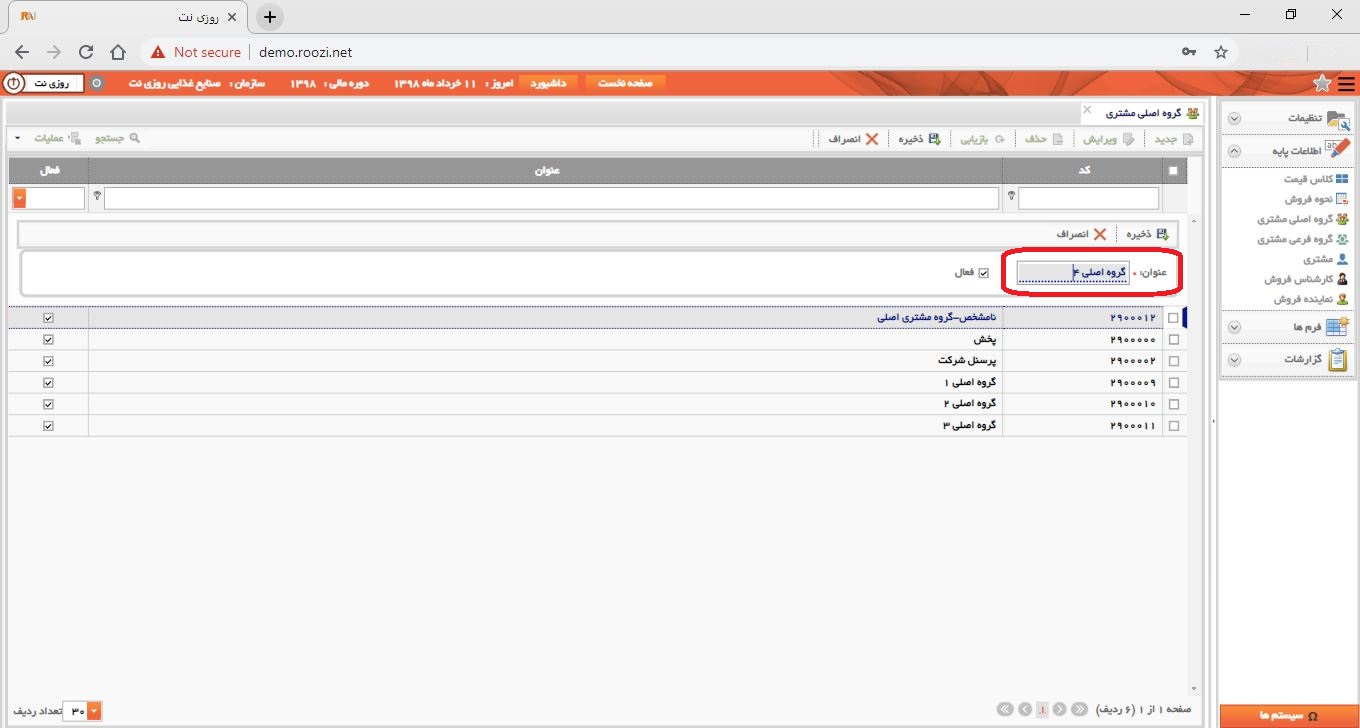
Task: Sort by the عنوان column header
Action: (546, 170)
